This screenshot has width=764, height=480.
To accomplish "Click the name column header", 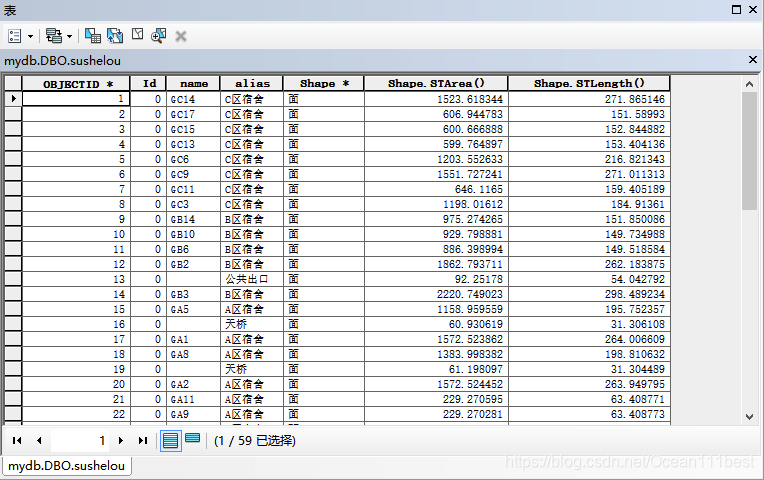I will point(193,84).
